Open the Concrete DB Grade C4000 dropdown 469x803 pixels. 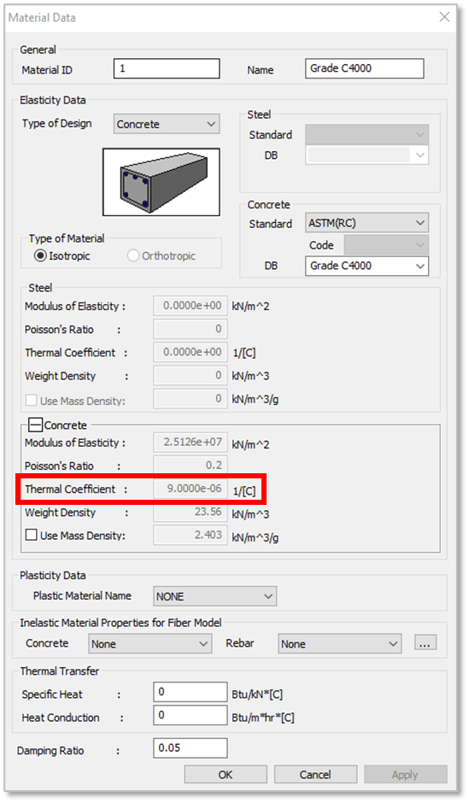(x=367, y=266)
